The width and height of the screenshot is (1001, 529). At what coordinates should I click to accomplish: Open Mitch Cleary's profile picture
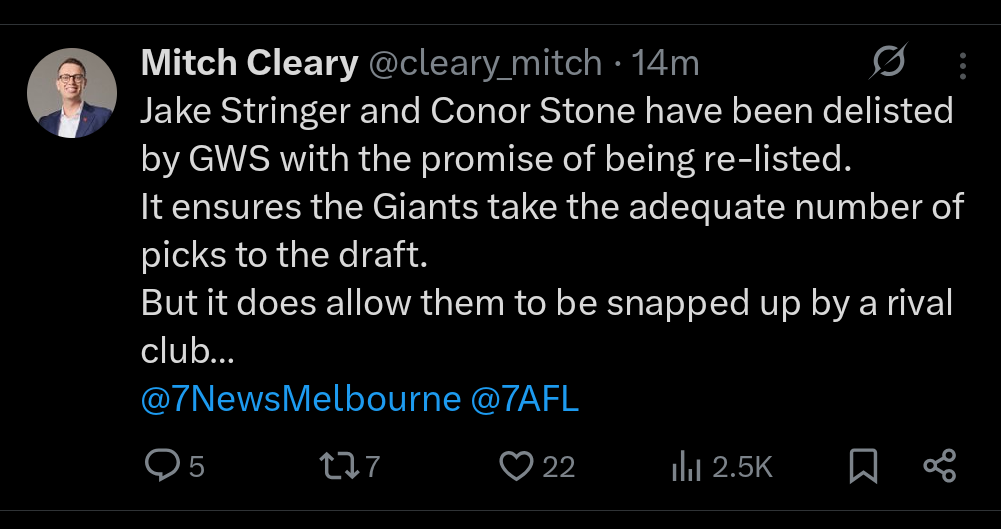click(72, 93)
